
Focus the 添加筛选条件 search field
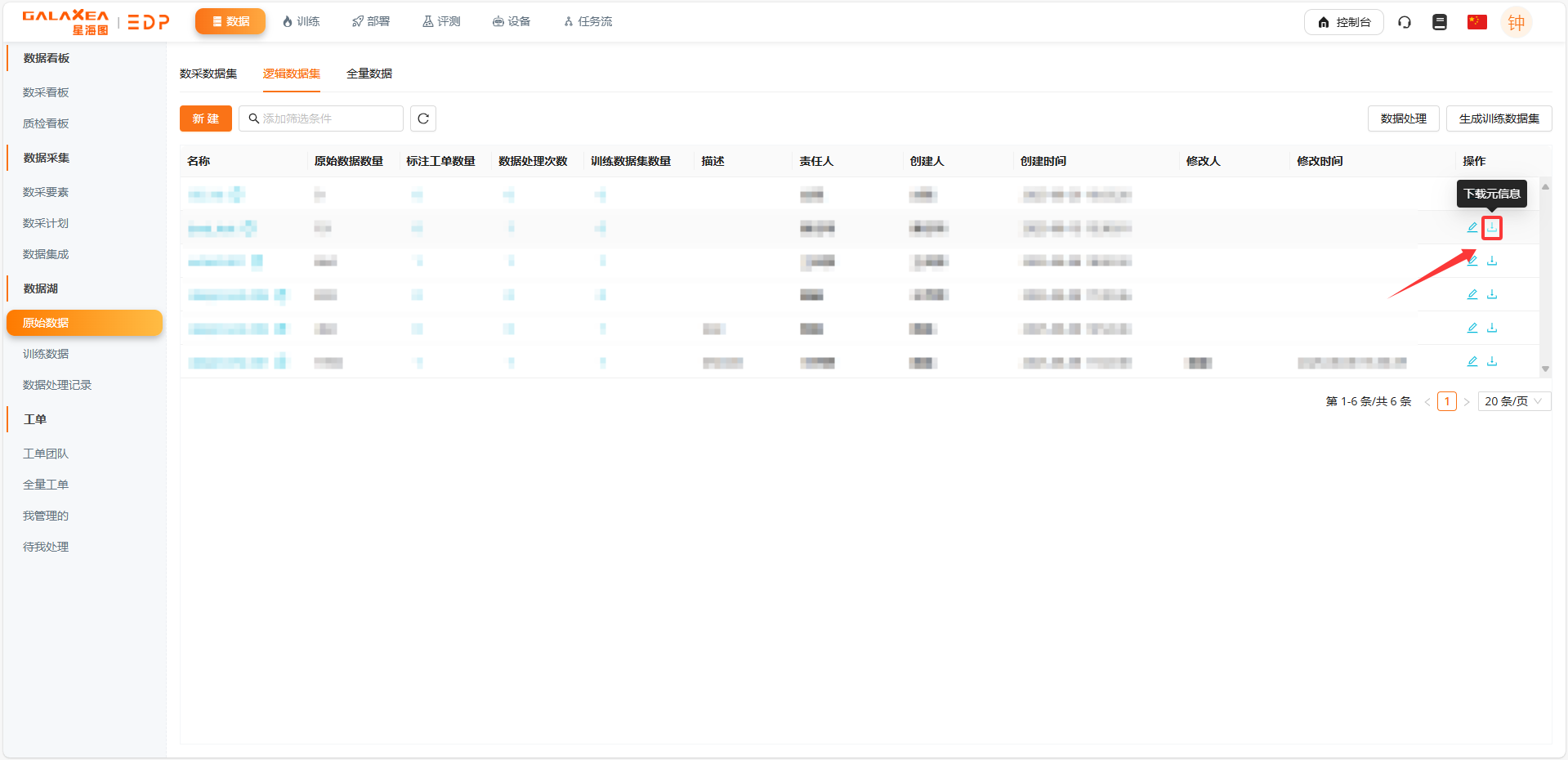pos(327,118)
